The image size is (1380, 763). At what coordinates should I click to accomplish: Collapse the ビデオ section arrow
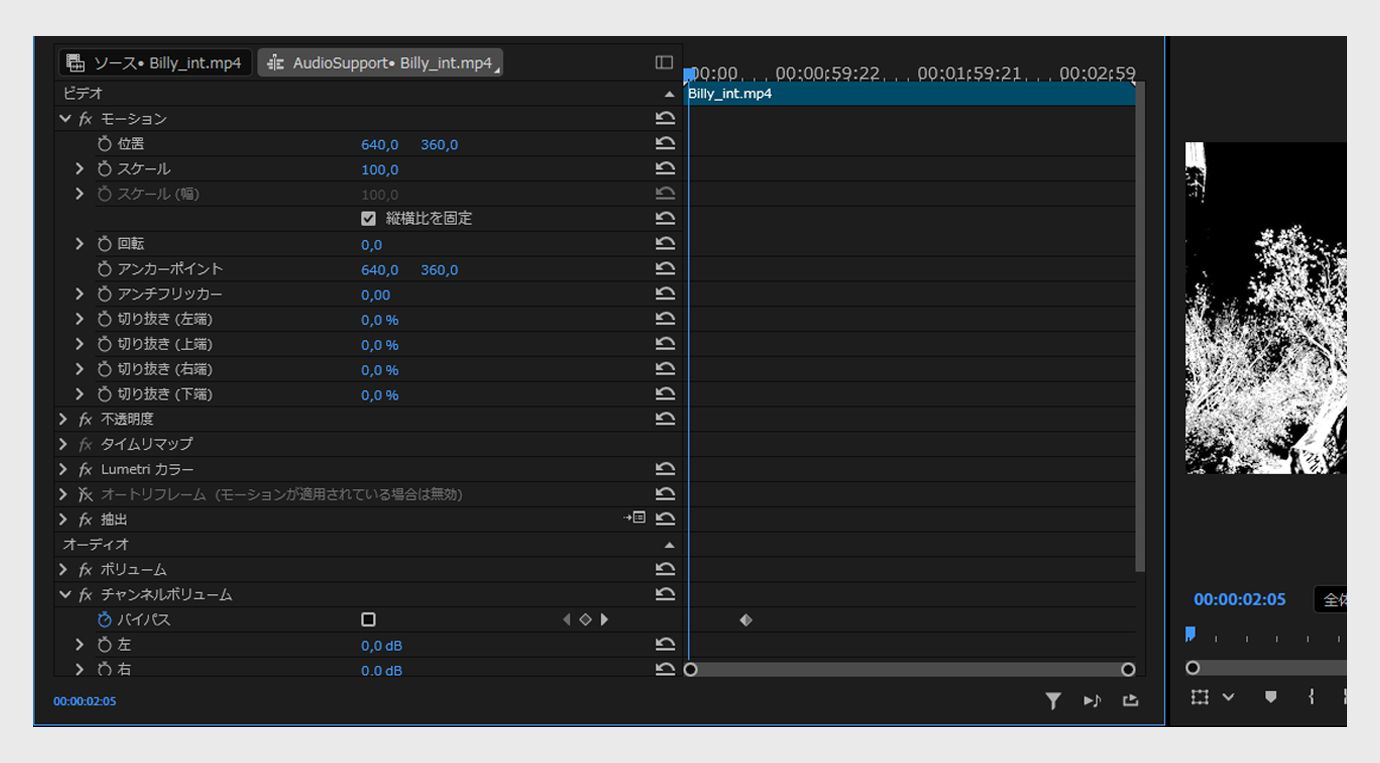pyautogui.click(x=669, y=94)
